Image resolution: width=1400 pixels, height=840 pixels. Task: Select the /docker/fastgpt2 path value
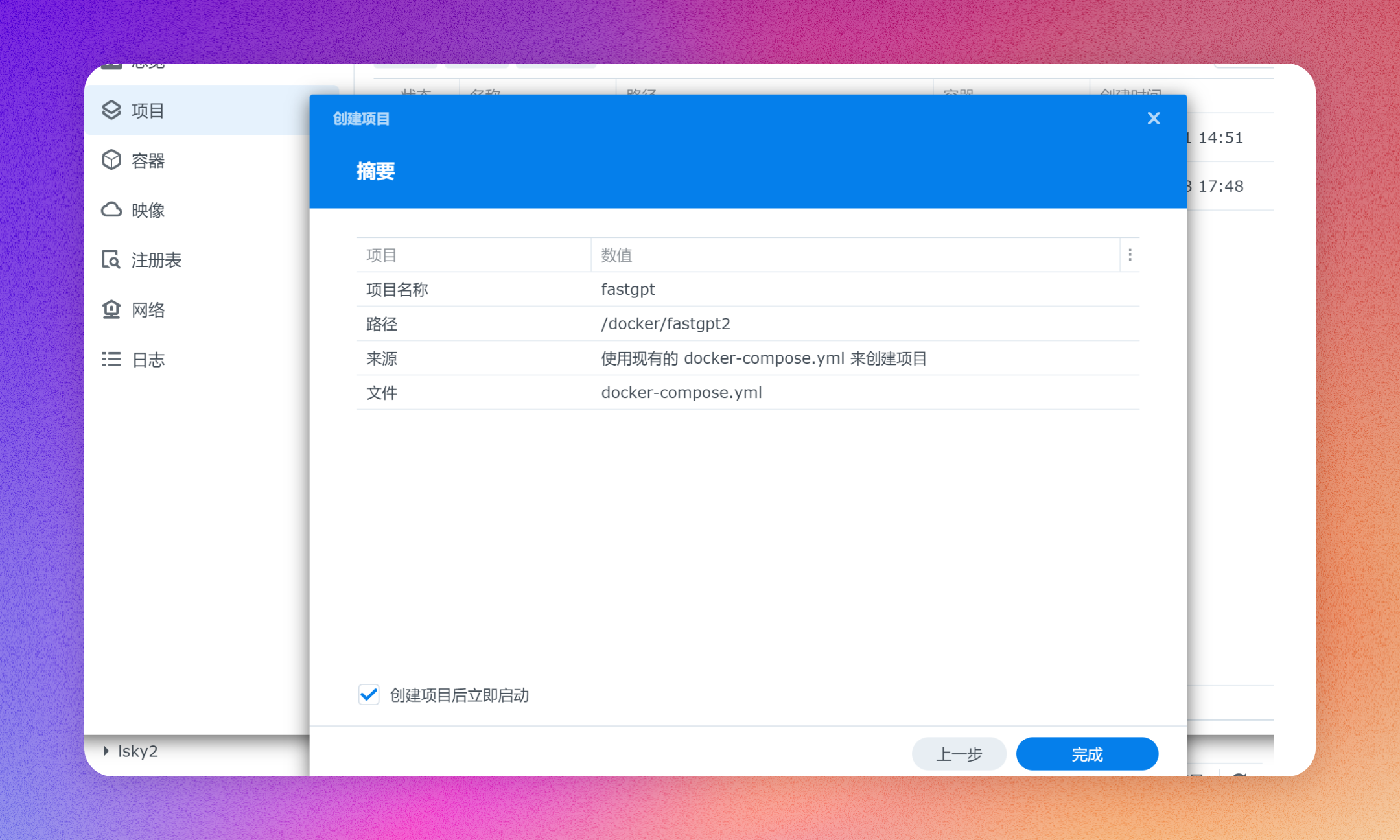(666, 323)
